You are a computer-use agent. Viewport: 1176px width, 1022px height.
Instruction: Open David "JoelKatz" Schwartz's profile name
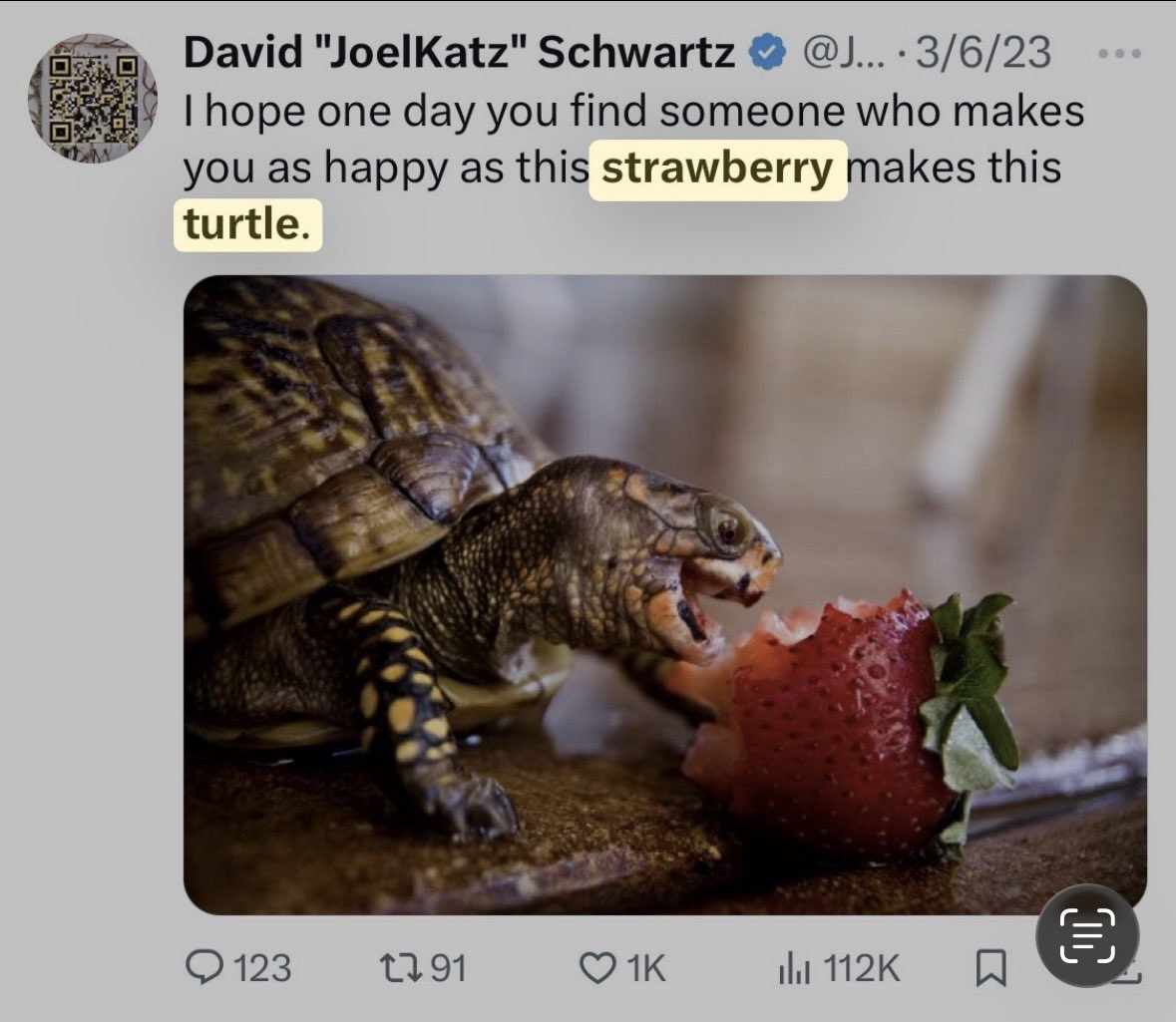click(458, 53)
